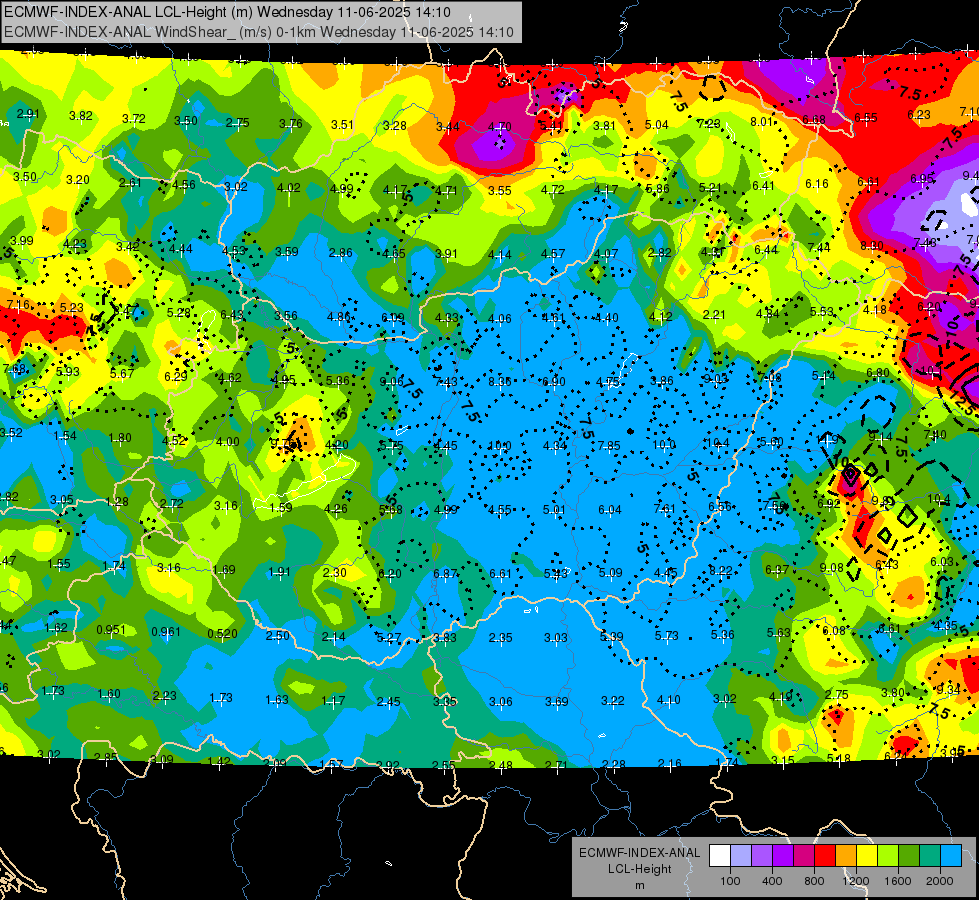Screen dimensions: 979x900
Task: Click the dark green legend swatch
Action: coord(909,856)
